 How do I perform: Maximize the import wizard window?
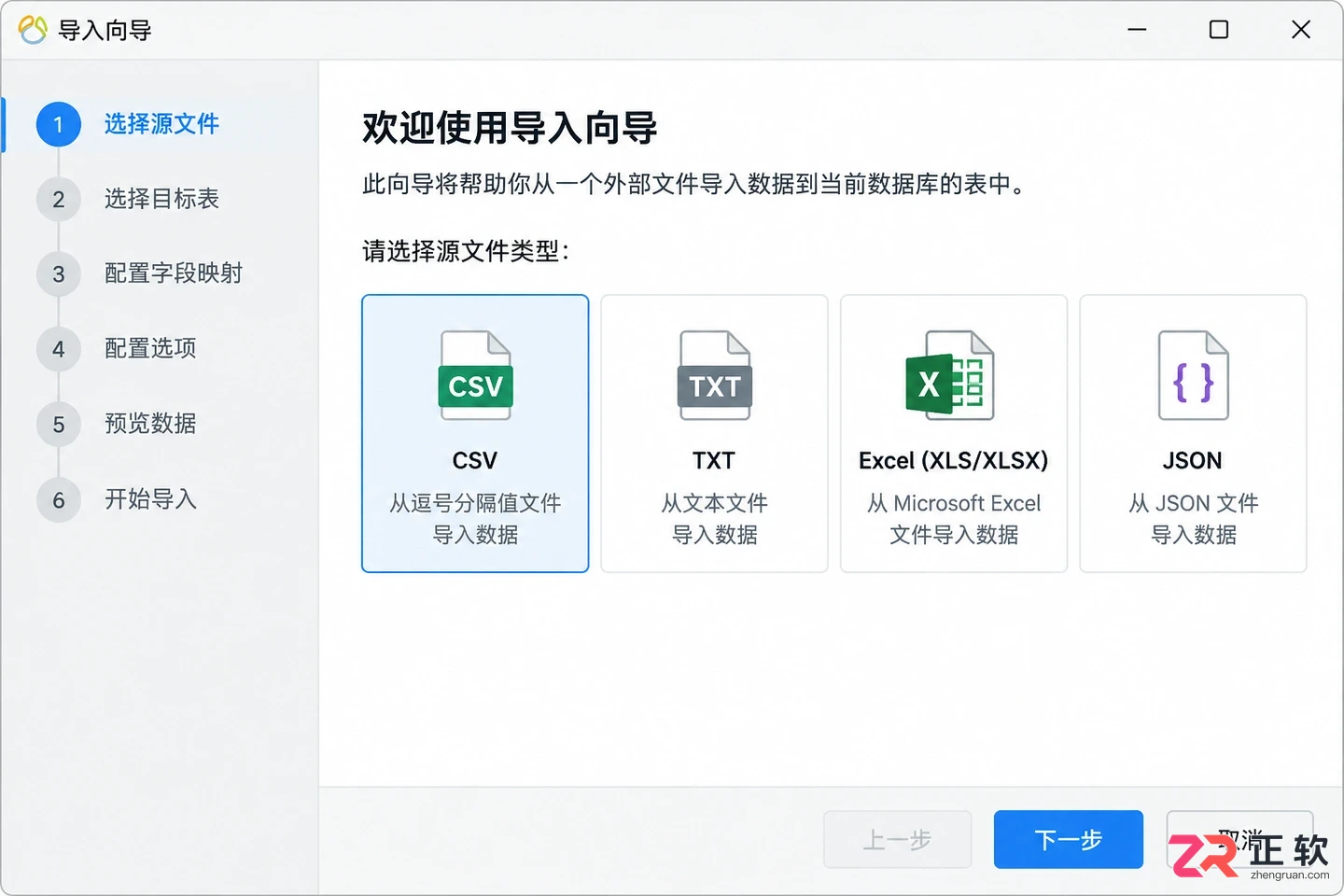[1219, 30]
